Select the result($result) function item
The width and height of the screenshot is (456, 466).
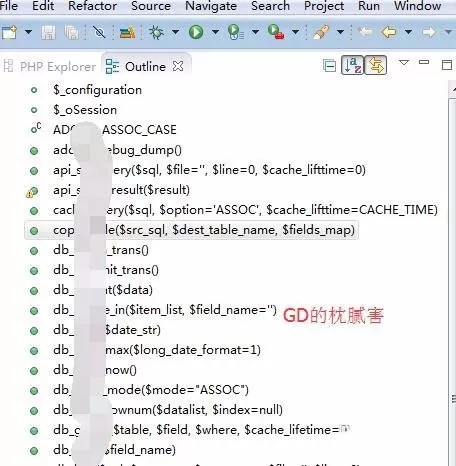click(x=121, y=190)
